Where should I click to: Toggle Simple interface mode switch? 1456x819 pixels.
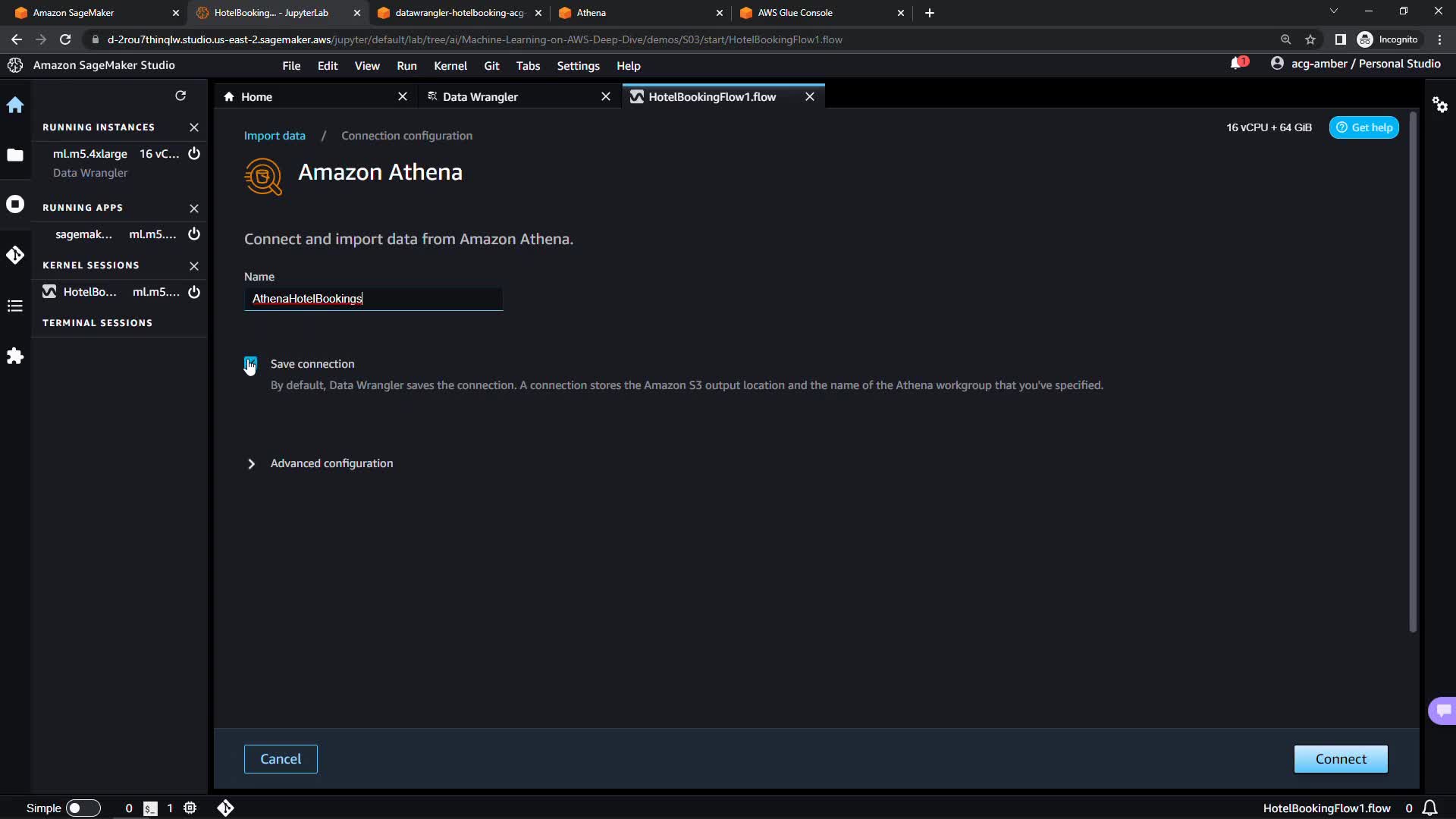tap(83, 808)
